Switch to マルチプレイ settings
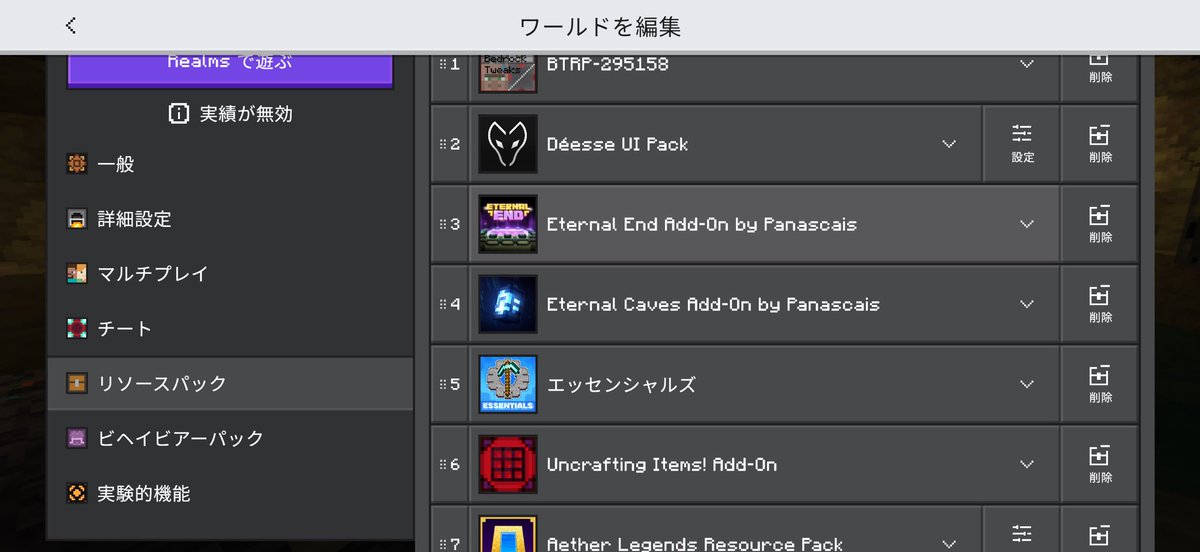 tap(230, 274)
